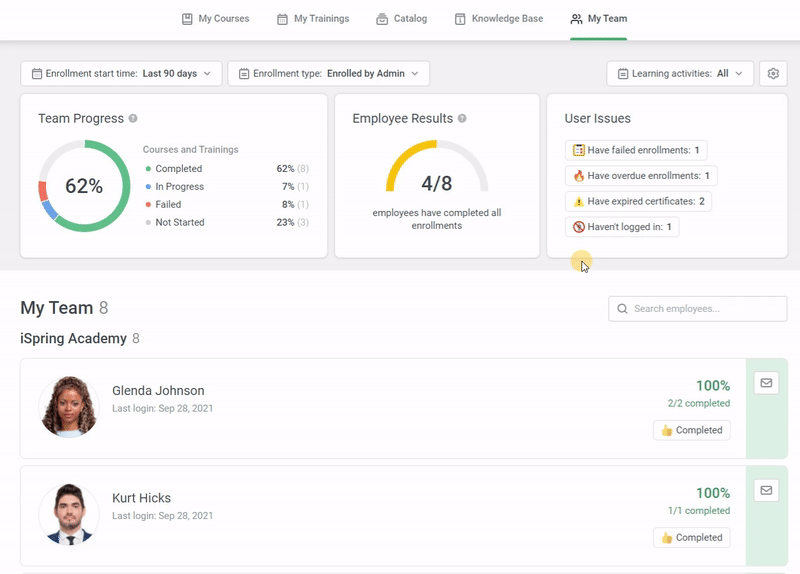Click the Team Progress help icon
The width and height of the screenshot is (800, 574).
pos(133,119)
